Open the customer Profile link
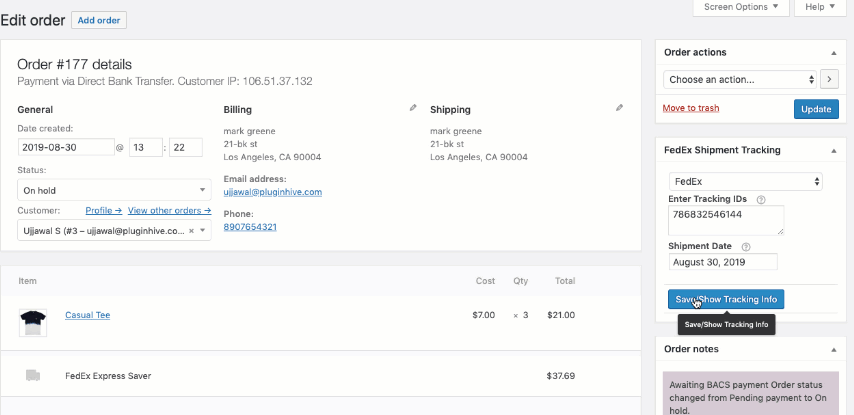 tap(103, 210)
